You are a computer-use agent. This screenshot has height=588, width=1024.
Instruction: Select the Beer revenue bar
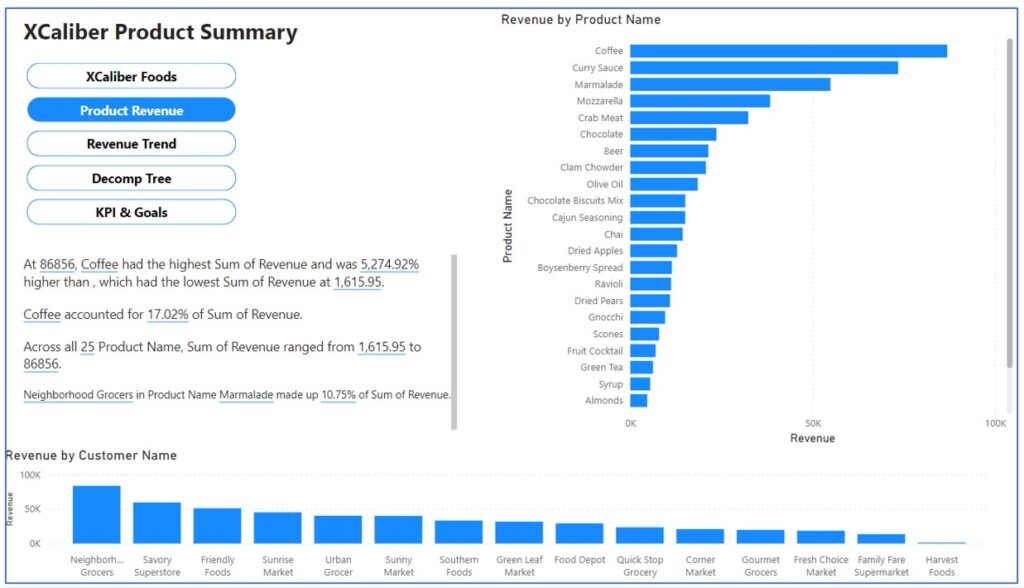(x=669, y=151)
